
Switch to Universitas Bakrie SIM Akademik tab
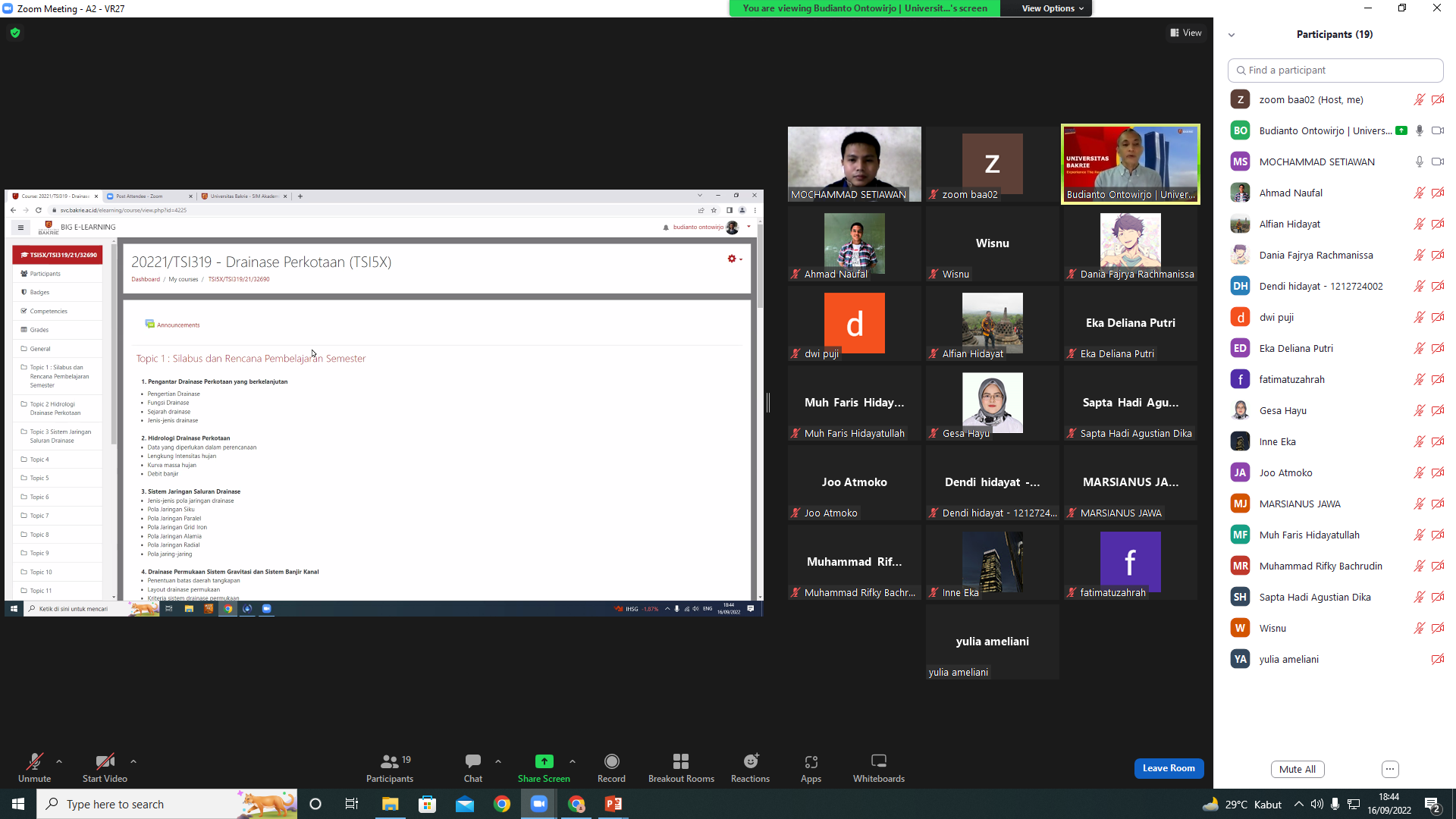coord(243,196)
